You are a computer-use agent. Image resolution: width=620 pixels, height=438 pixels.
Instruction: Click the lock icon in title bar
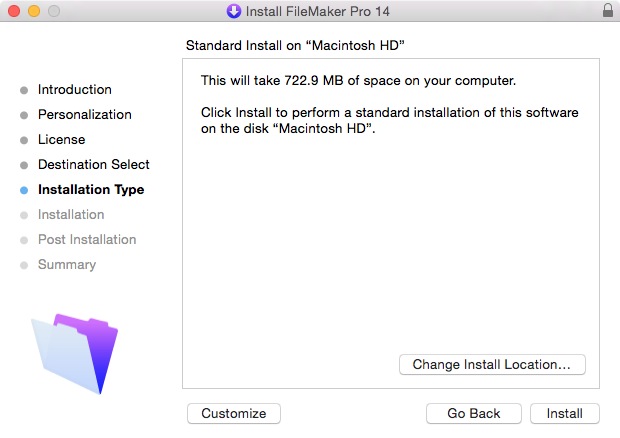click(x=608, y=10)
